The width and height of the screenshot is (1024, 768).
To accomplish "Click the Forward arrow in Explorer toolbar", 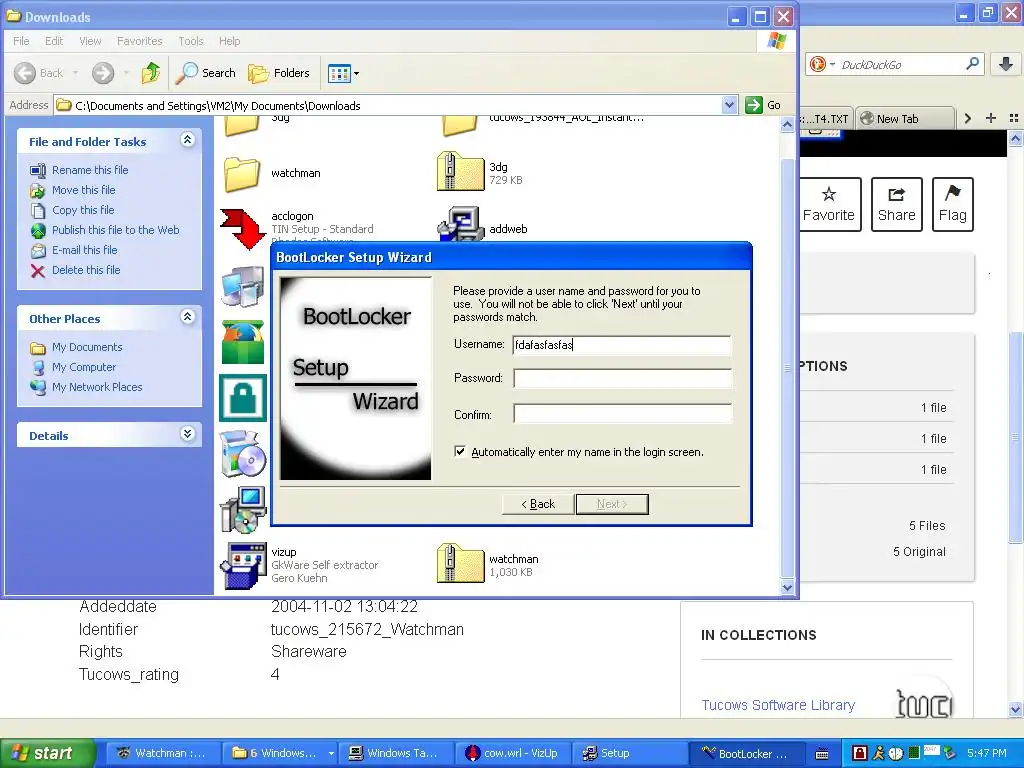I will point(103,72).
